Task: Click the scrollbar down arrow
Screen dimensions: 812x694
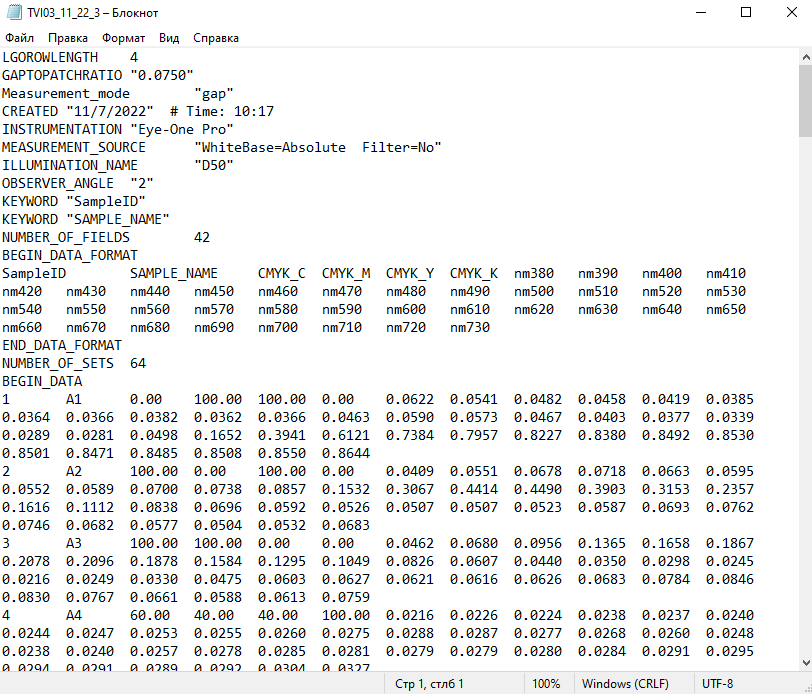Action: pos(805,663)
